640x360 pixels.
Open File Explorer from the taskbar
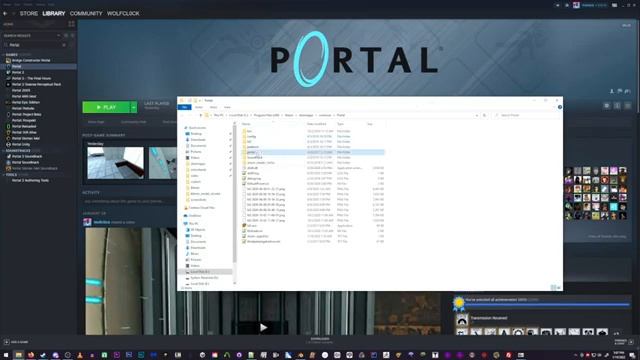pos(18,355)
